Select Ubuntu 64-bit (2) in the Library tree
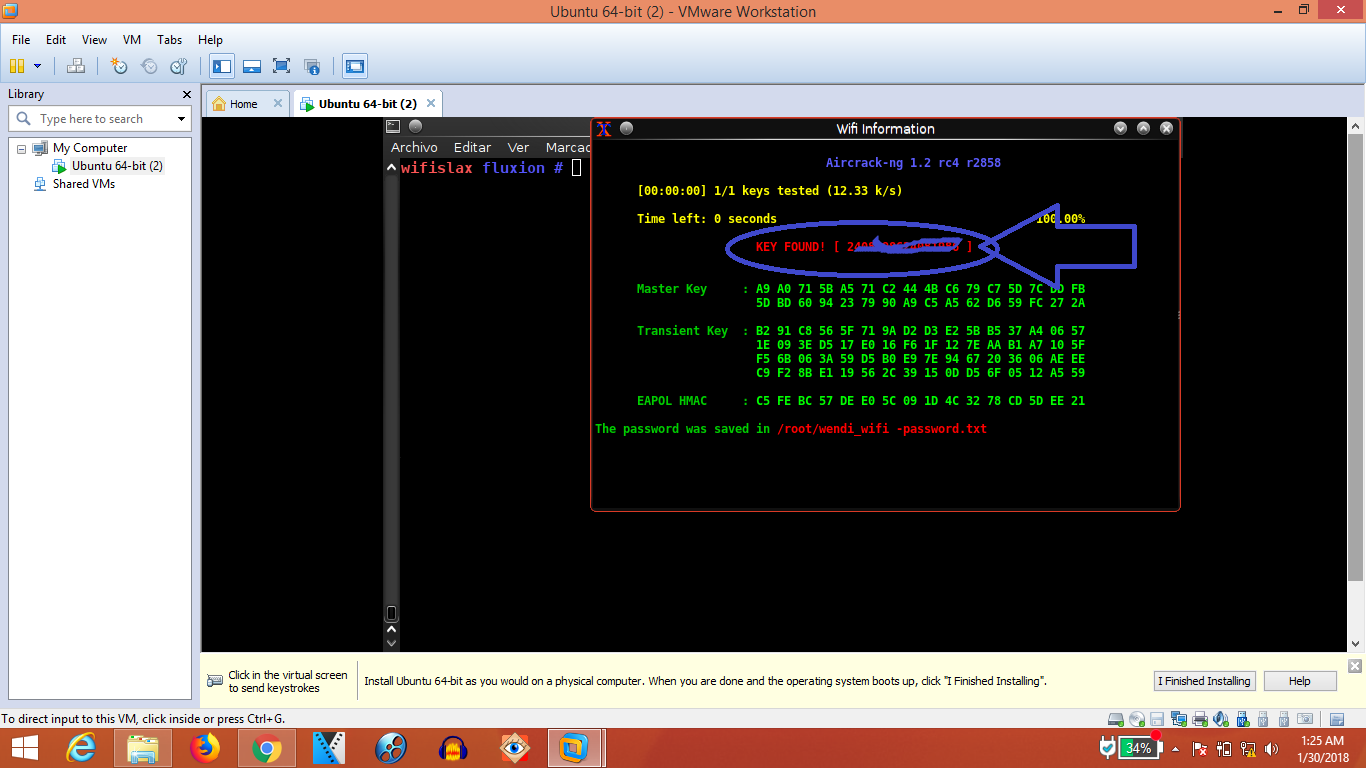The image size is (1366, 768). tap(117, 166)
